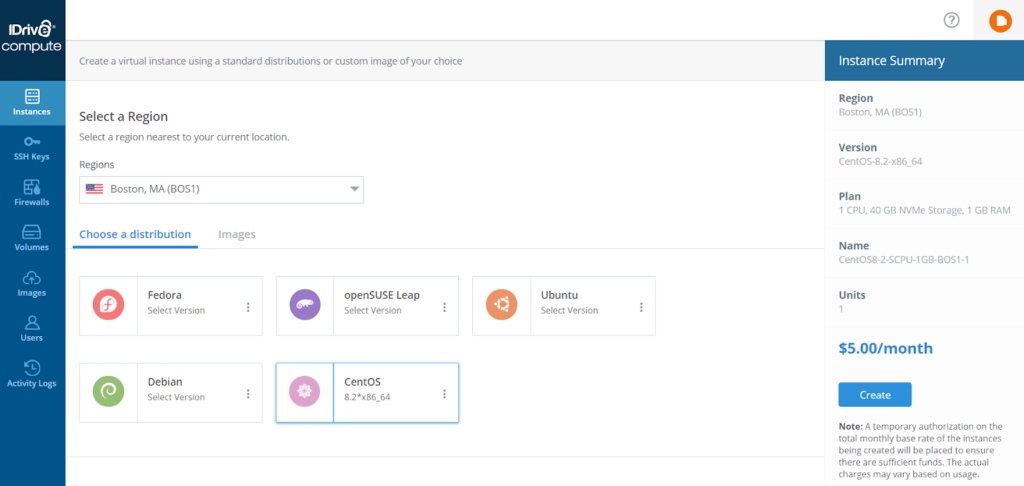Image resolution: width=1024 pixels, height=486 pixels.
Task: Open CentOS version menu dots
Action: point(445,394)
